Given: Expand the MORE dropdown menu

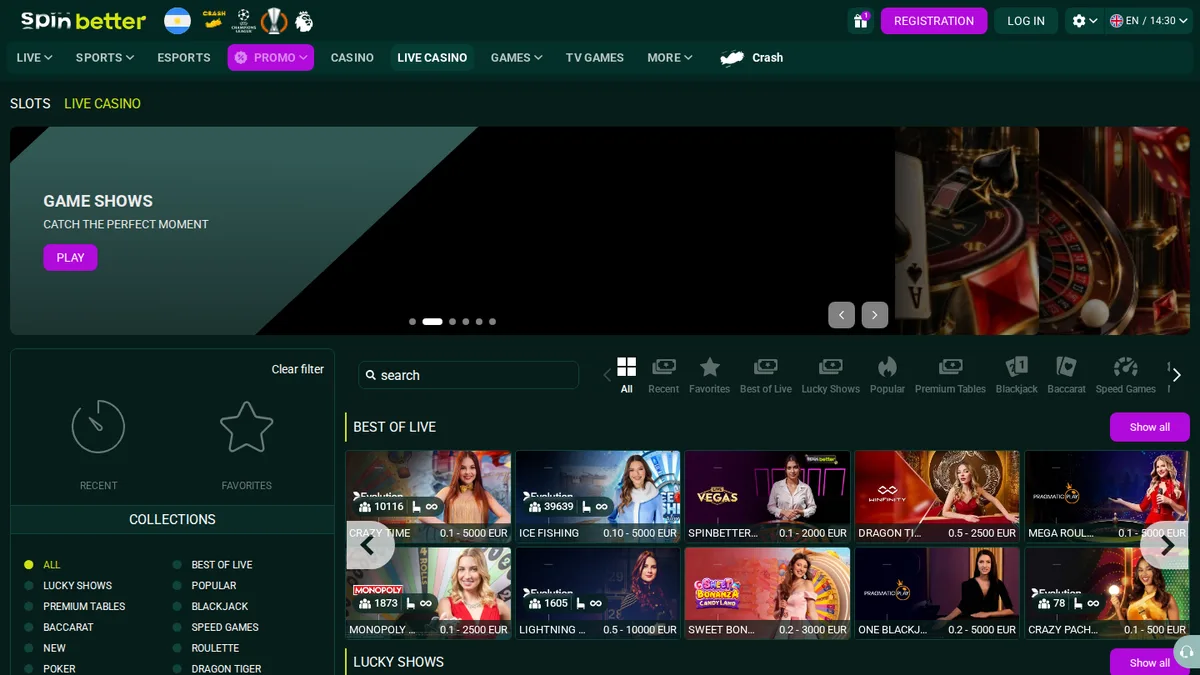Looking at the screenshot, I should [x=670, y=58].
